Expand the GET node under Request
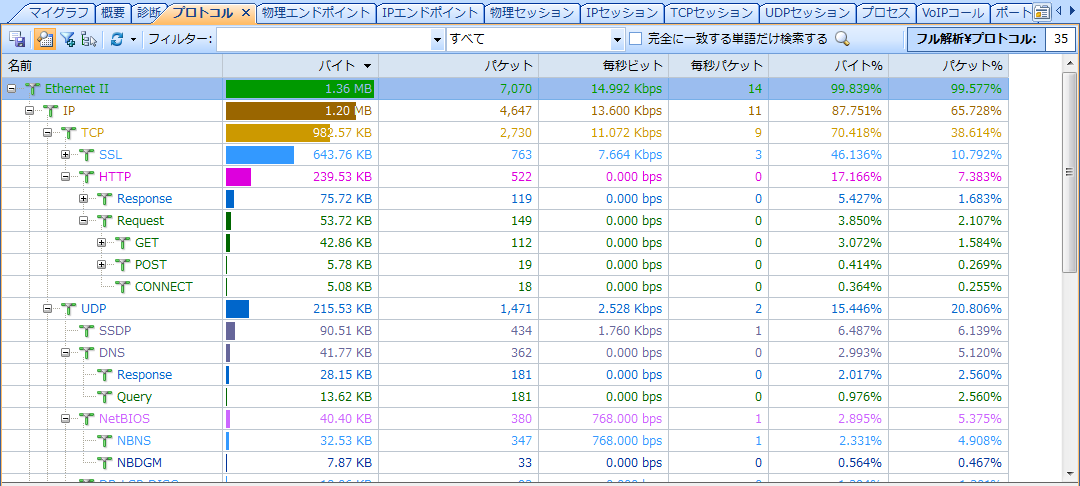Screen dimensions: 1080x486 [102, 243]
